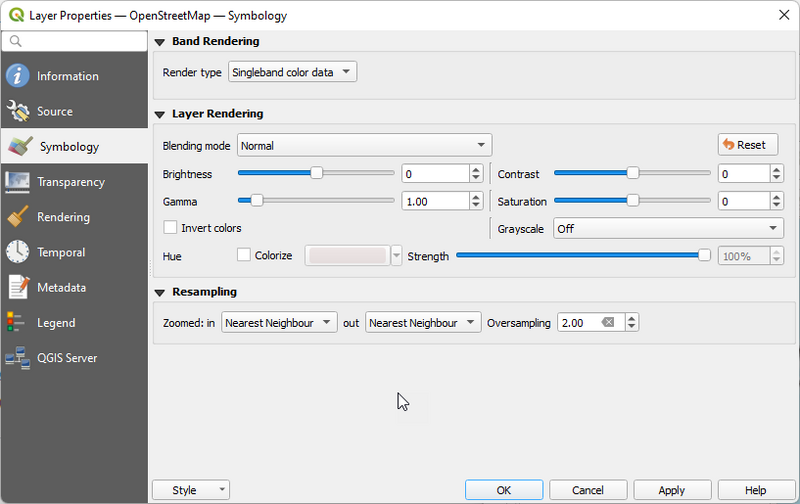Click the Gamma slider handle
800x504 pixels.
(x=257, y=200)
